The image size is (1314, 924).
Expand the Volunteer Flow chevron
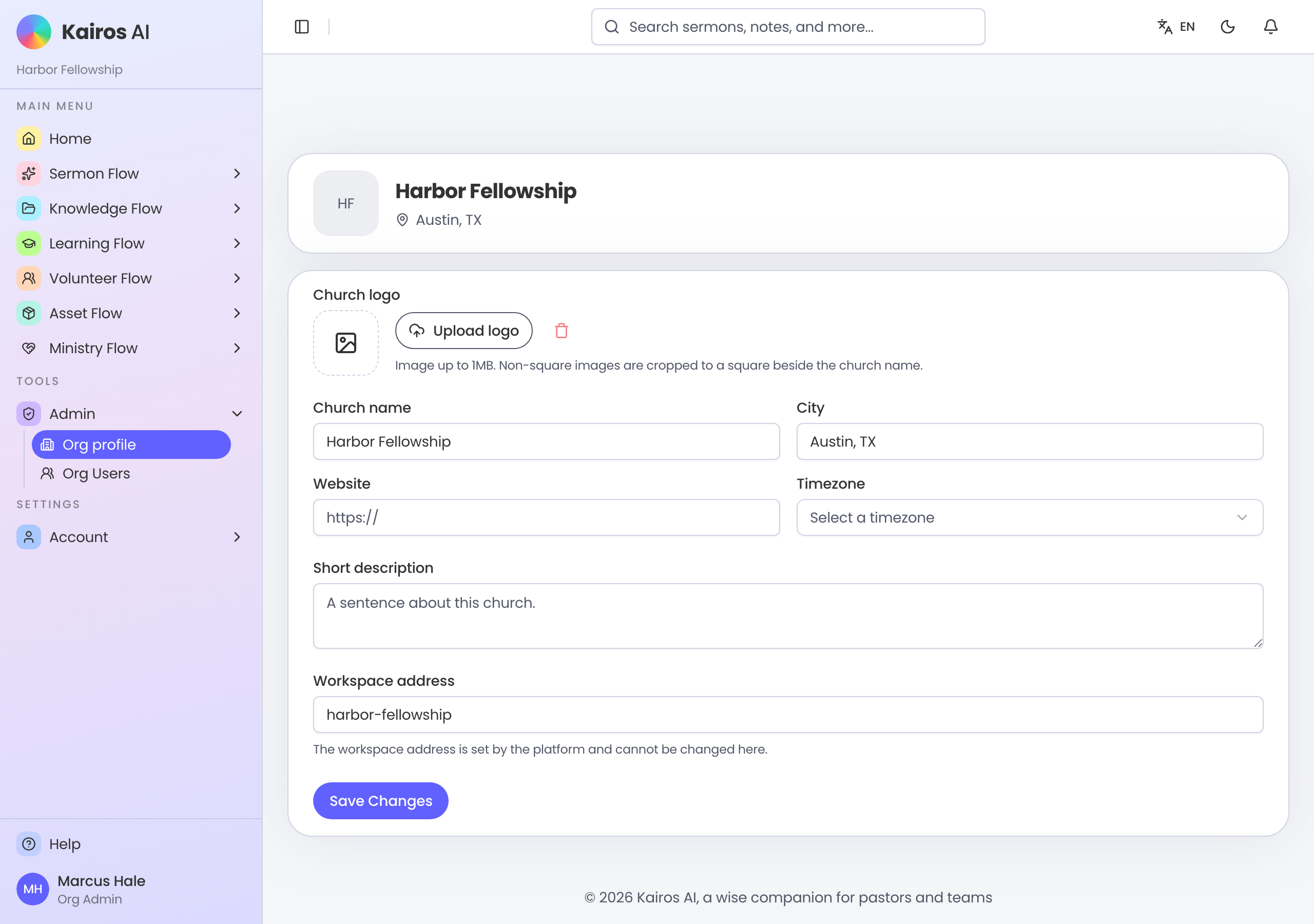coord(237,278)
